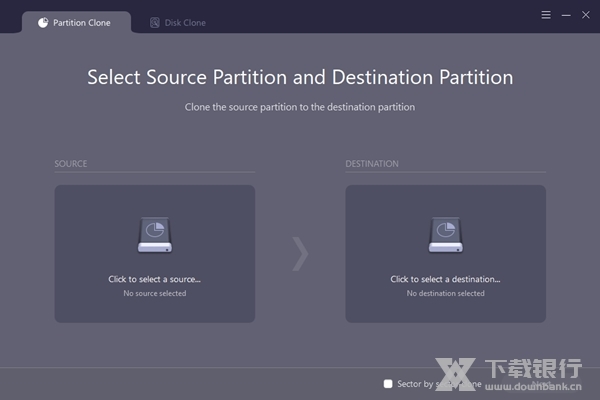The height and width of the screenshot is (400, 600).
Task: Click the 'No source selected' status text
Action: (x=155, y=293)
